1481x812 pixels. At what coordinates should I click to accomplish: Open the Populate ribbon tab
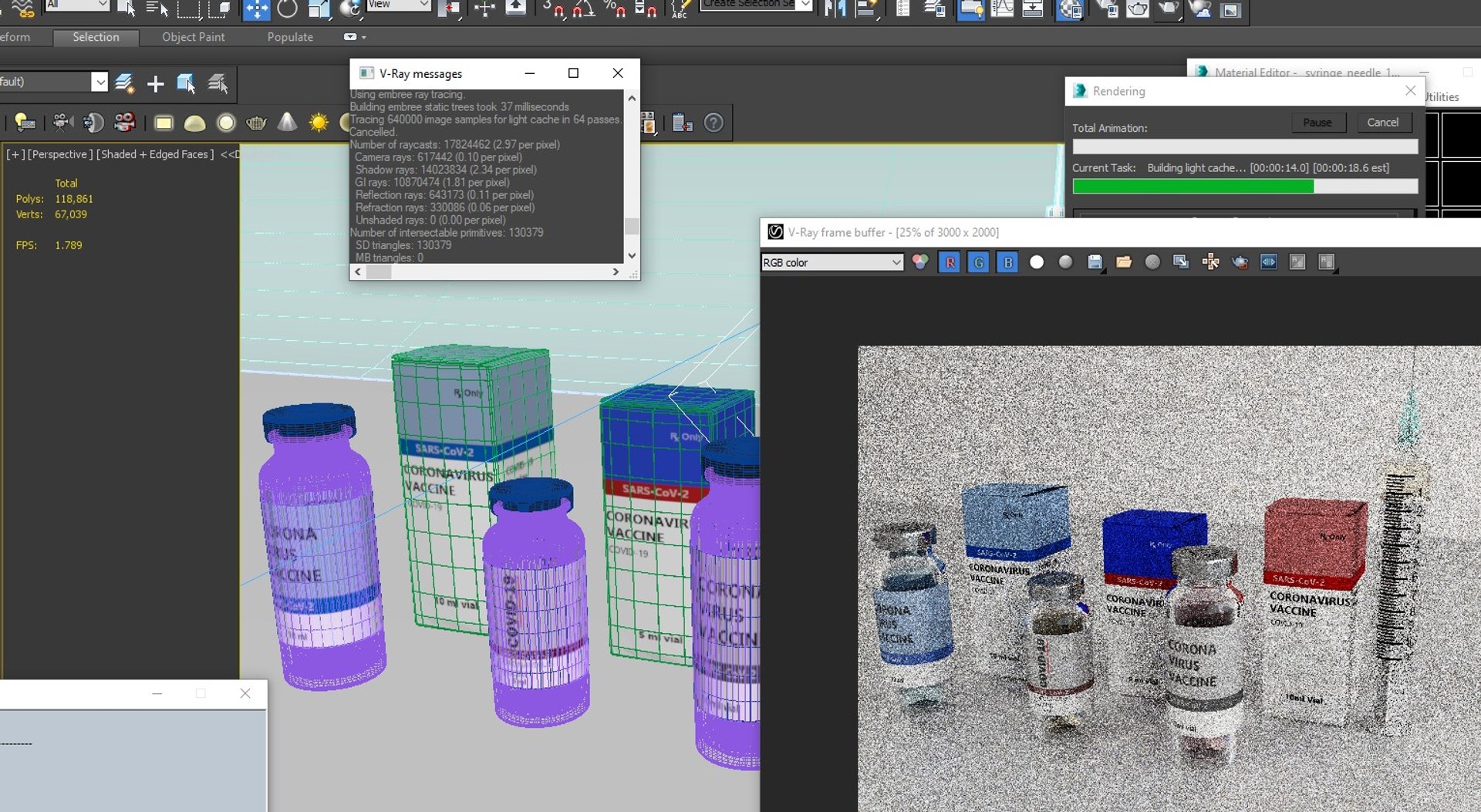[290, 37]
